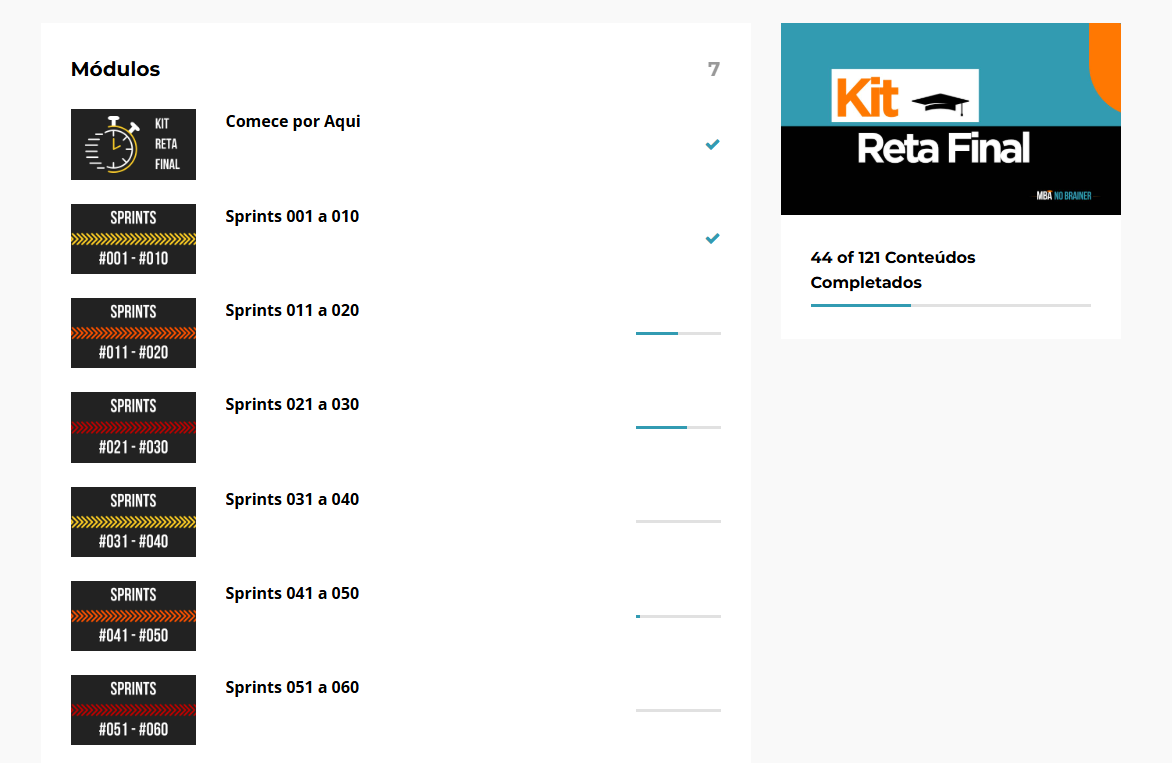Open the Sprints 041 a 050 module
The height and width of the screenshot is (763, 1172).
click(x=292, y=594)
